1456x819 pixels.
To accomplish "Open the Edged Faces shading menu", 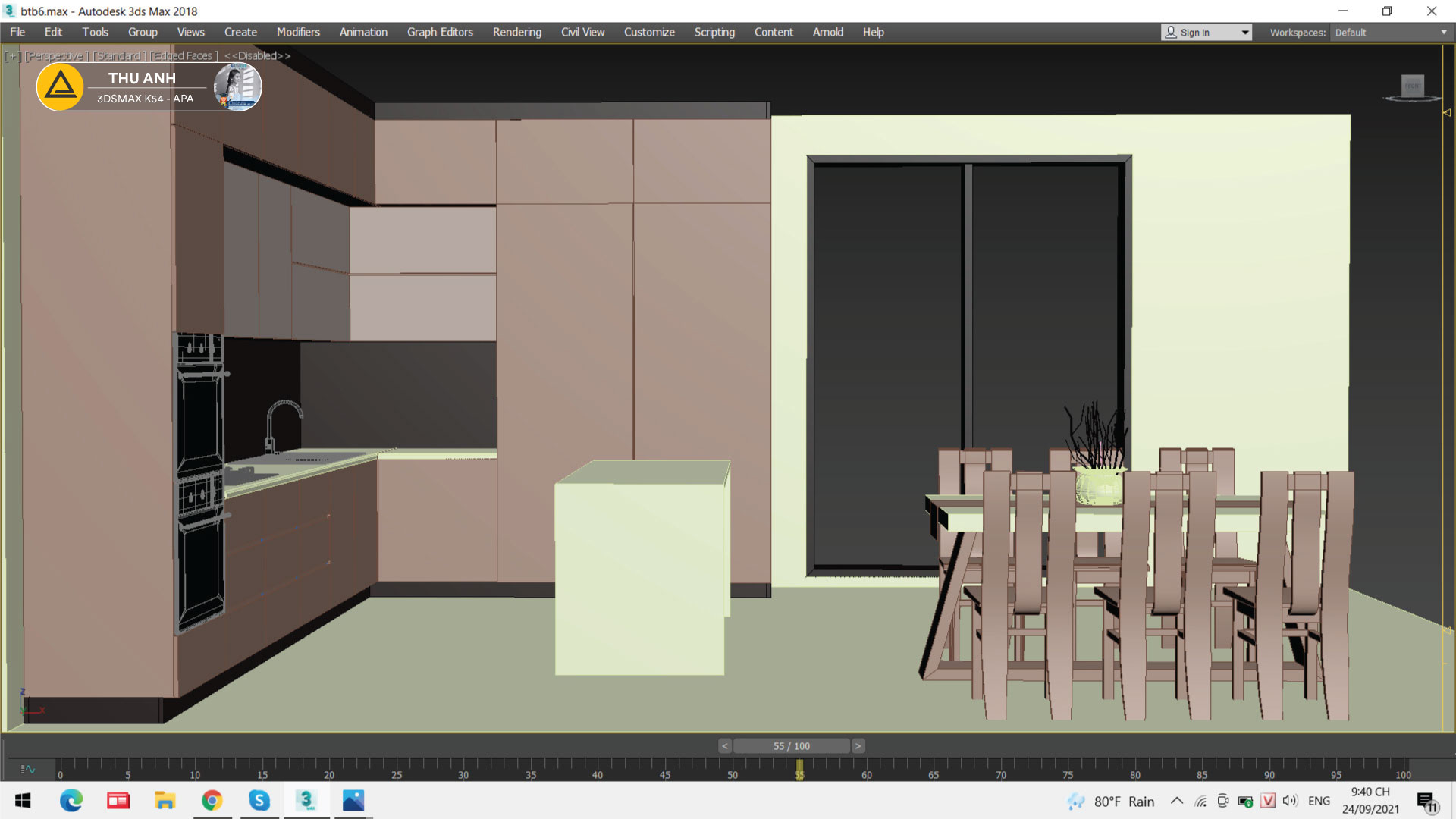I will pyautogui.click(x=184, y=56).
